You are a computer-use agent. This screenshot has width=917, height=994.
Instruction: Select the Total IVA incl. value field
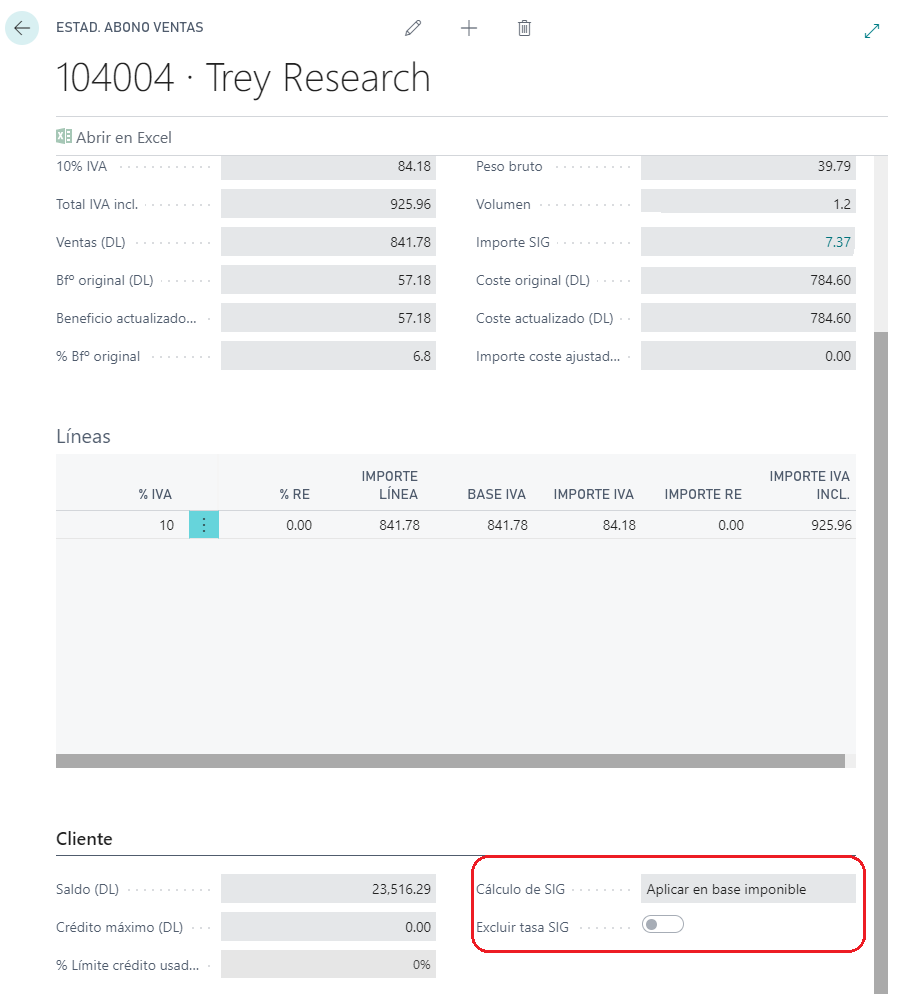[328, 204]
